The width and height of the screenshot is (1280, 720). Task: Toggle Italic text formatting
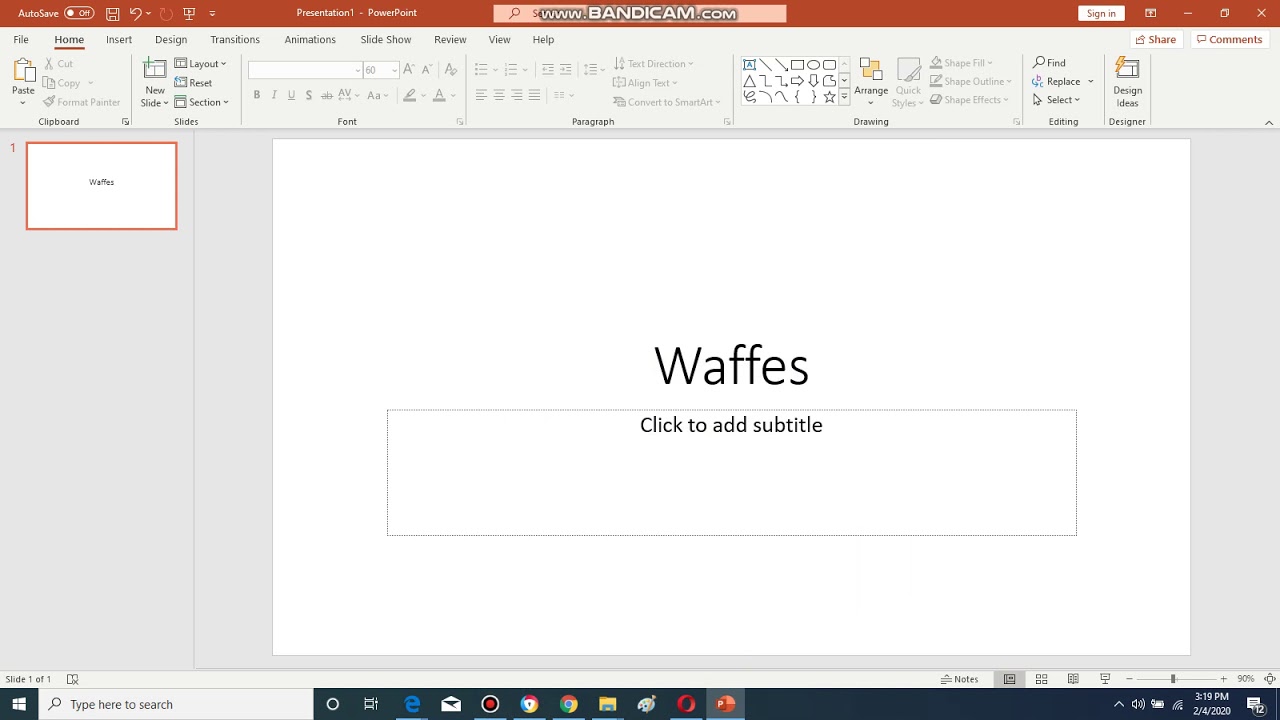[x=274, y=95]
